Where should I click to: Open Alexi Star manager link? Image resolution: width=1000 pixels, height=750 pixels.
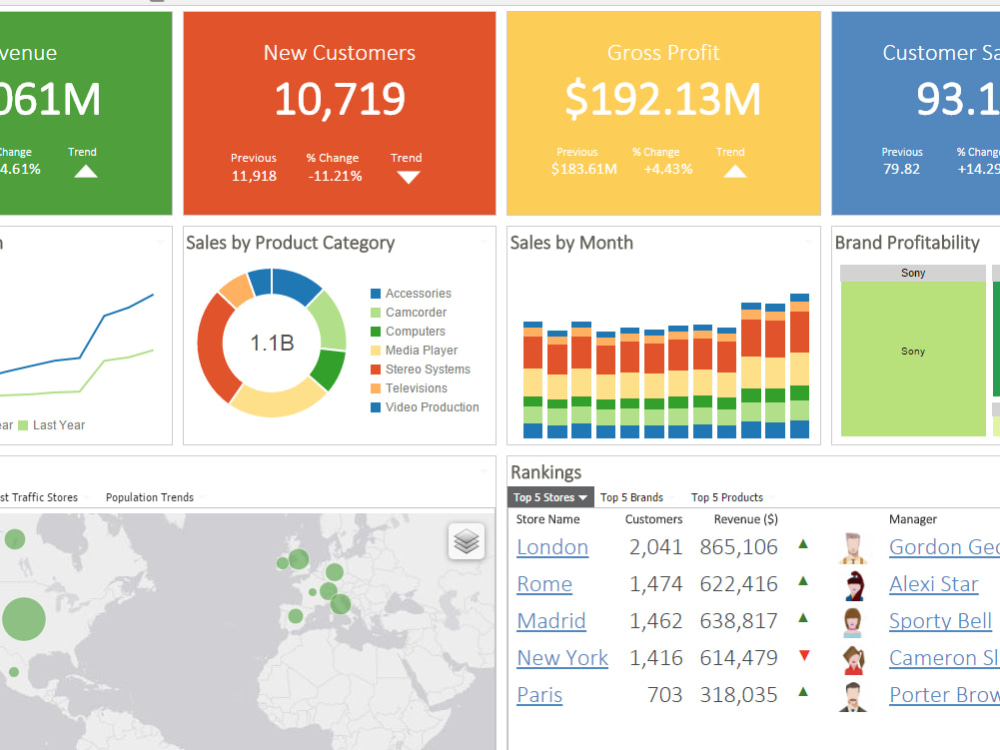934,584
